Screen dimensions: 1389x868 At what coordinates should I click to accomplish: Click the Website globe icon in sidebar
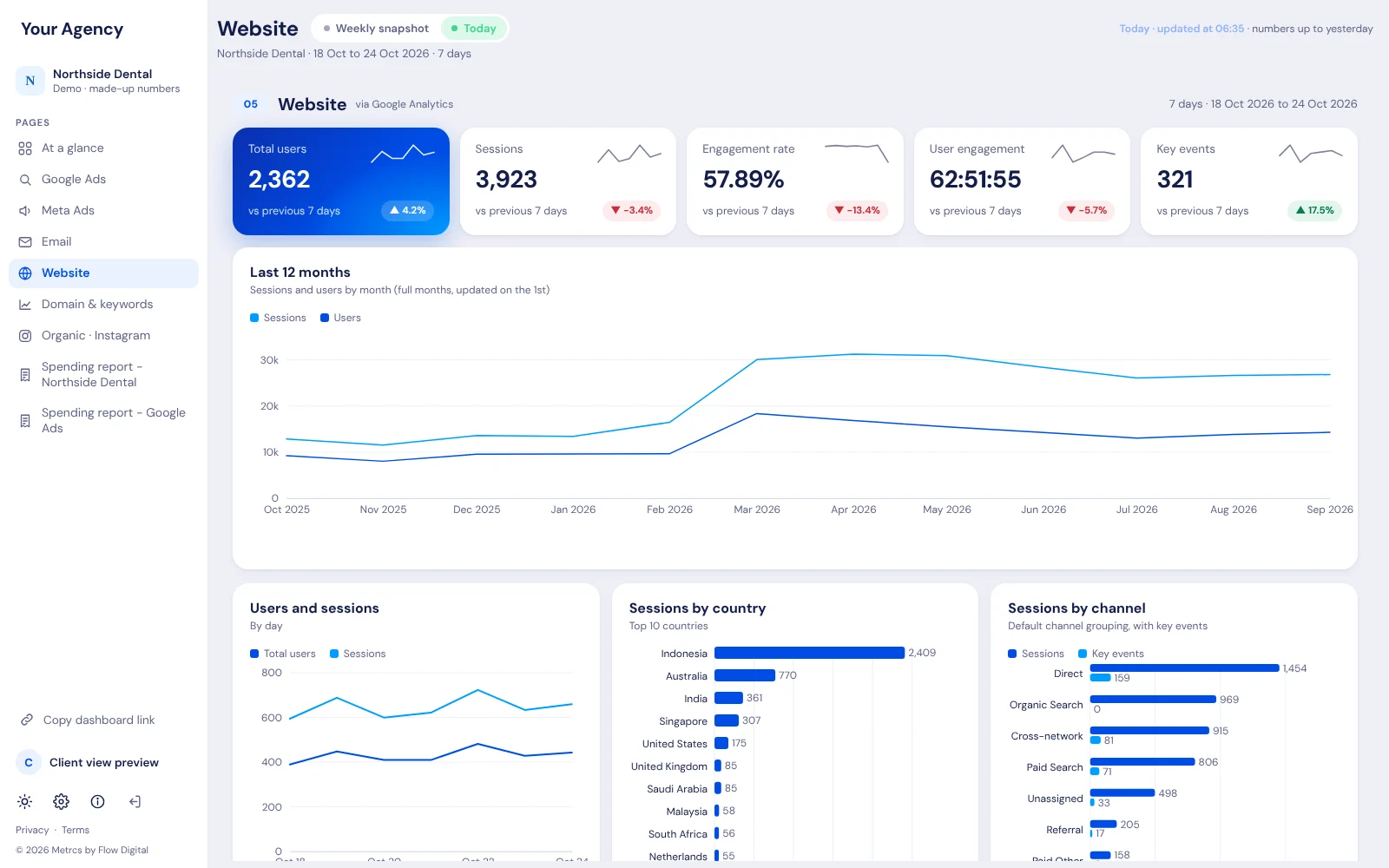[25, 273]
